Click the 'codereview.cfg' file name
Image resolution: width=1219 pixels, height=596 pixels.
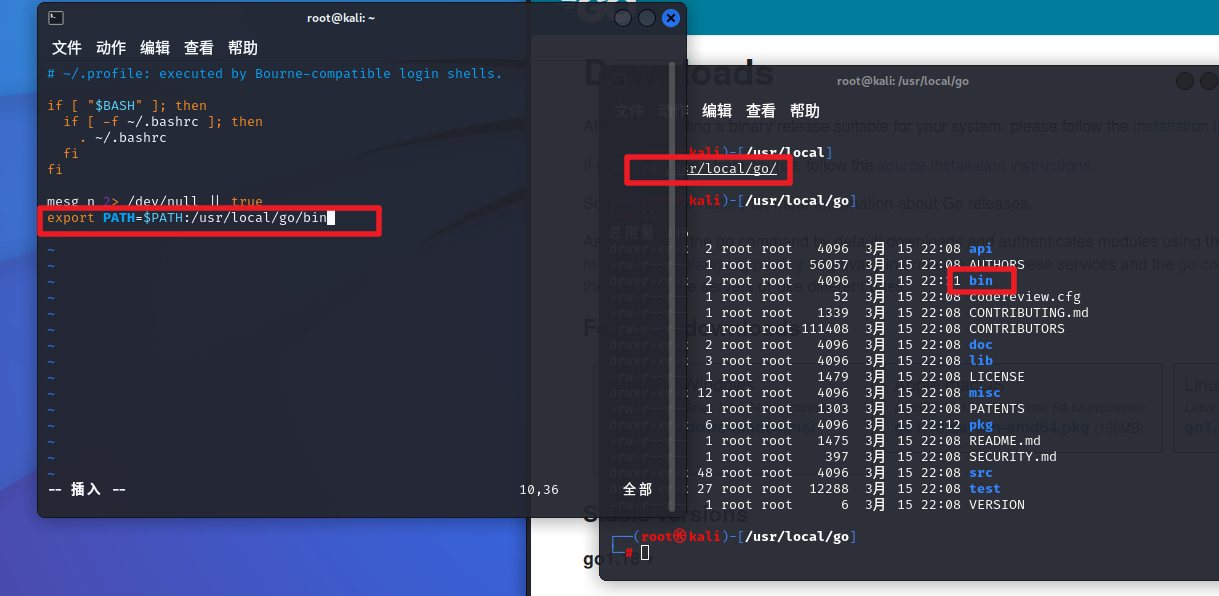point(1025,296)
